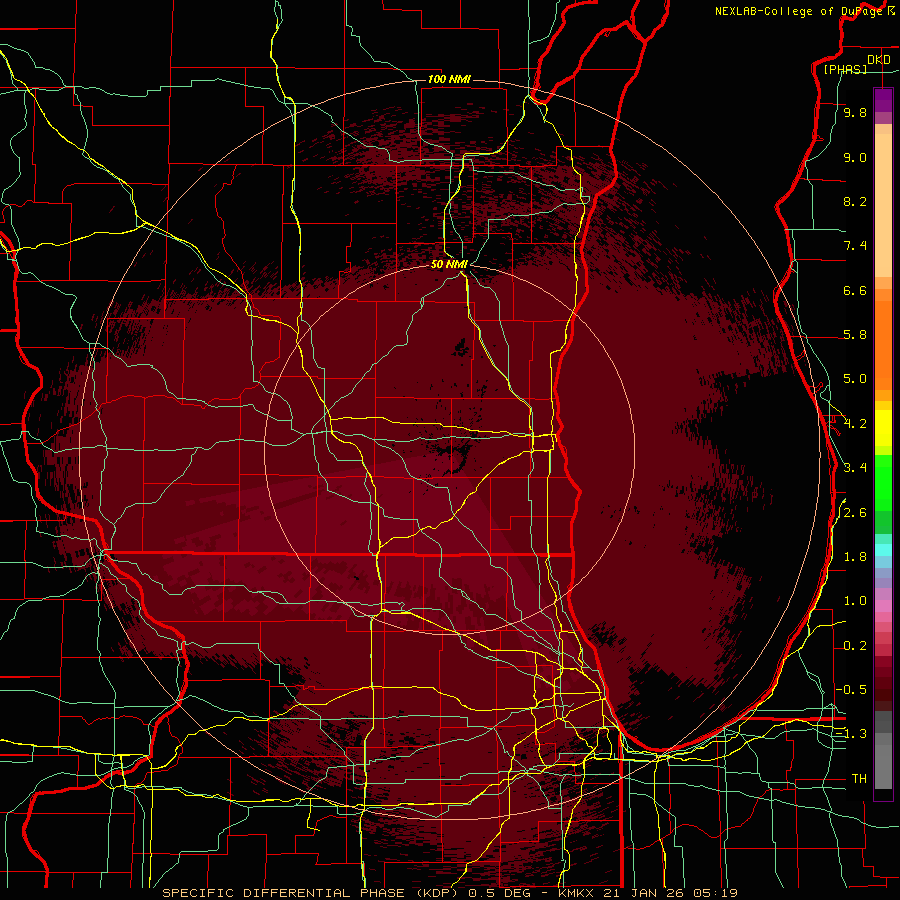Viewport: 900px width, 900px height.
Task: Pick the purple swatch atop the color bar
Action: point(883,100)
